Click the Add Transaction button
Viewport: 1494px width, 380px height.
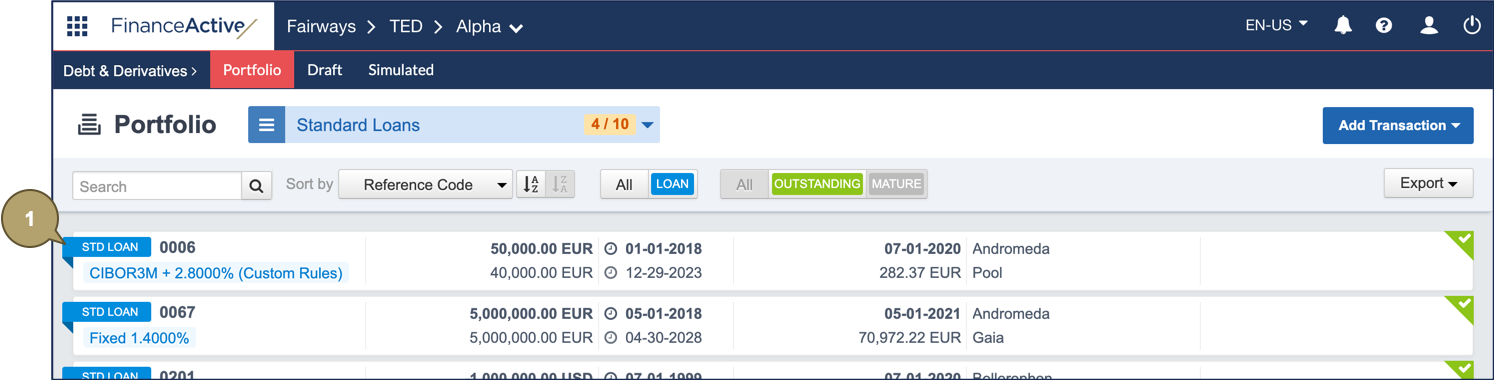pos(1398,125)
